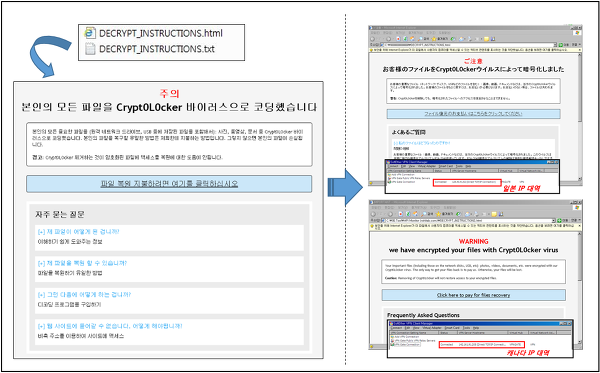Image resolution: width=600 pixels, height=373 pixels.
Task: Close the information bar in WARNING-page browser
Action: coord(579,226)
